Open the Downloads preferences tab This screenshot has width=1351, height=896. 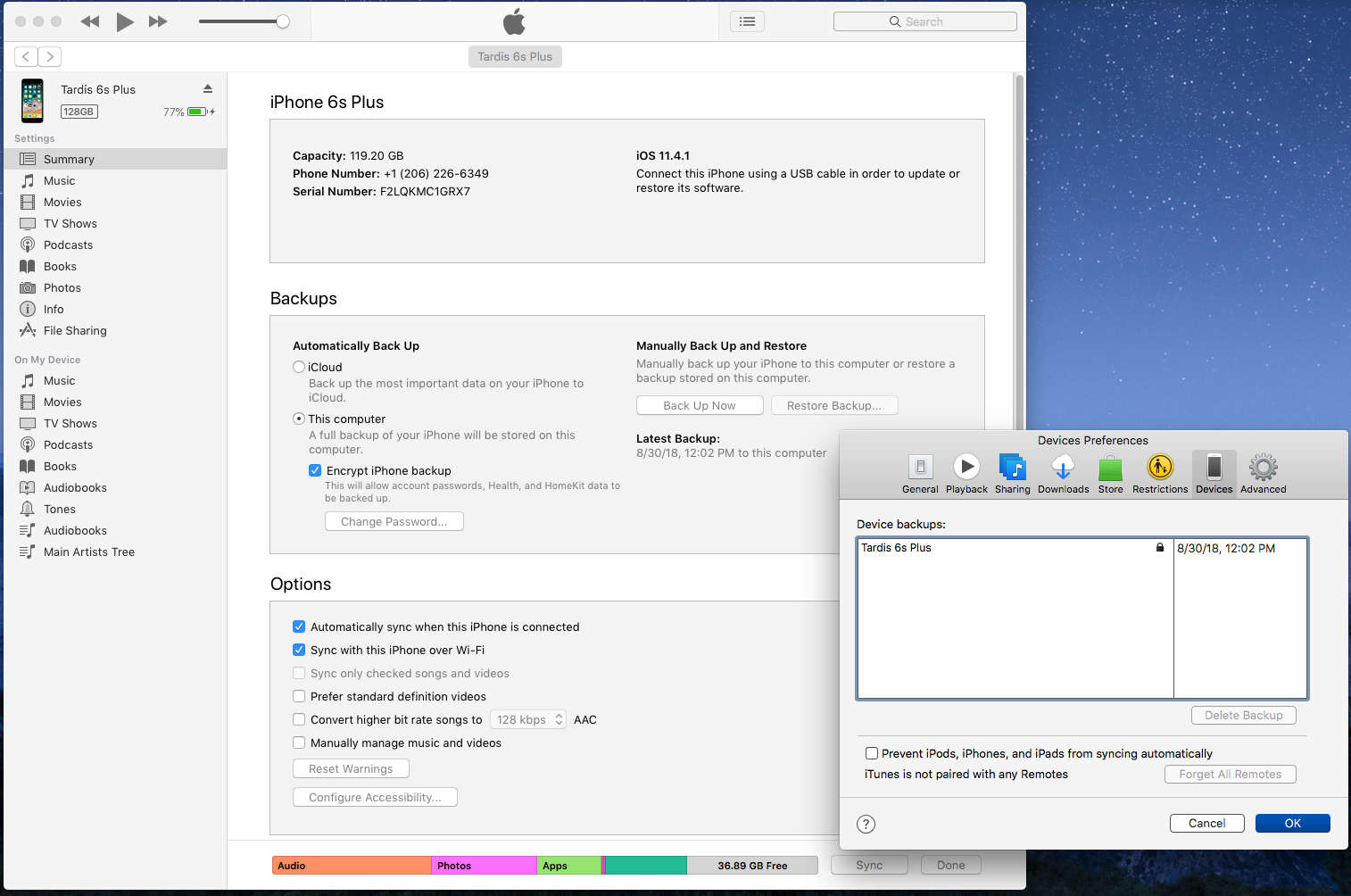point(1063,474)
